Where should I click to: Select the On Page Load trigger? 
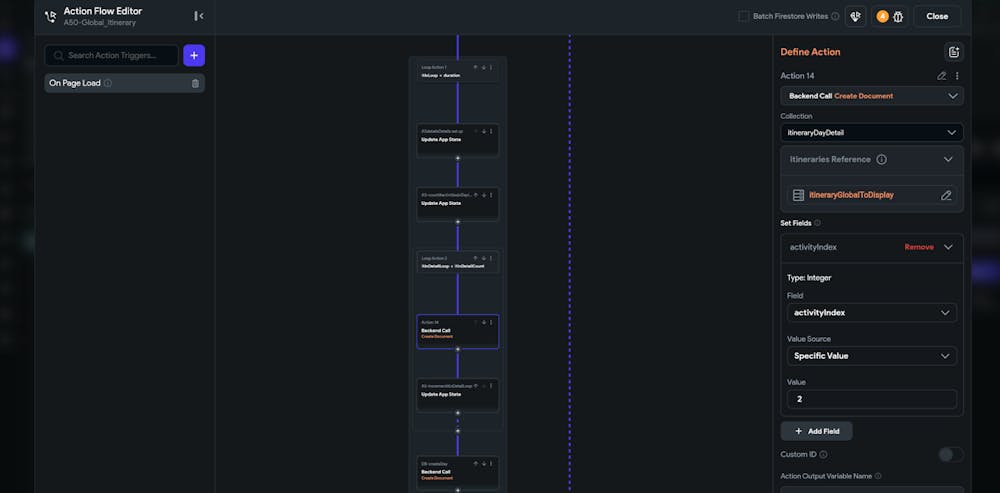coord(124,83)
